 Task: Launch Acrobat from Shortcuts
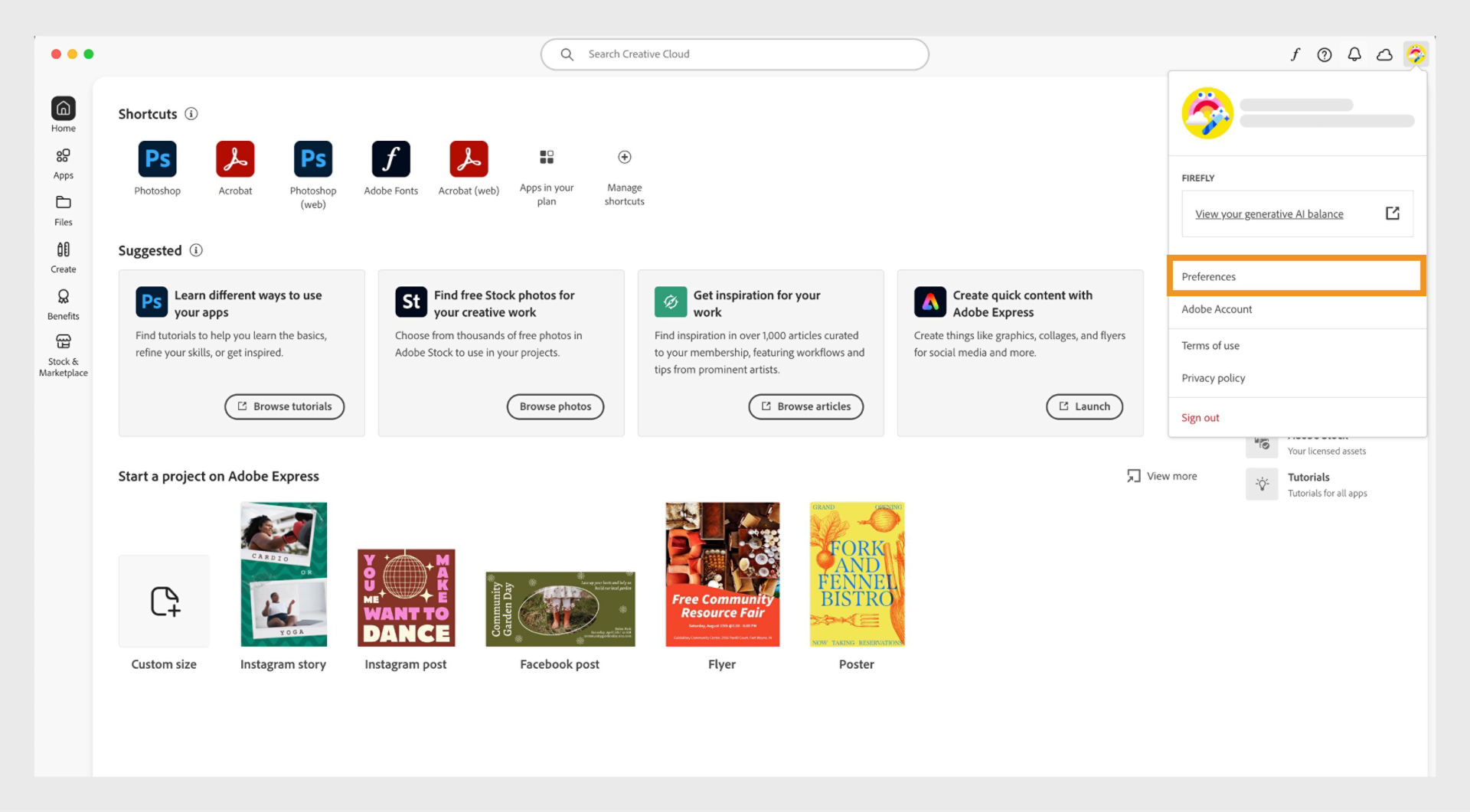(x=235, y=158)
